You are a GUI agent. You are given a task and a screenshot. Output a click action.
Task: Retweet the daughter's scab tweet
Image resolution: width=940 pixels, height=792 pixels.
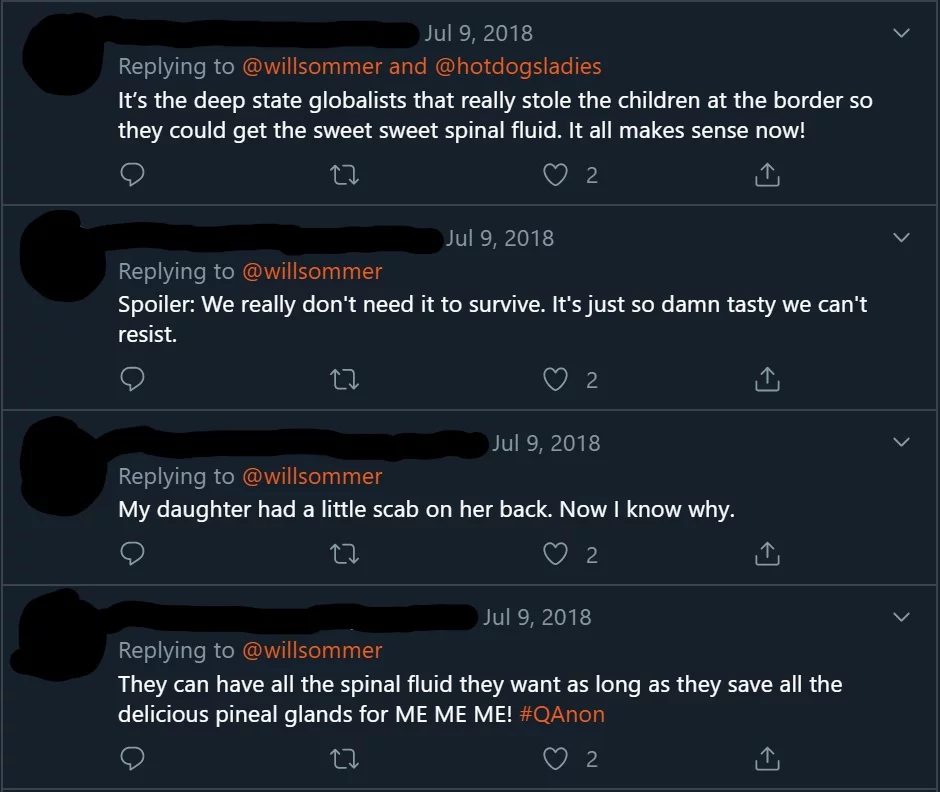[x=344, y=554]
